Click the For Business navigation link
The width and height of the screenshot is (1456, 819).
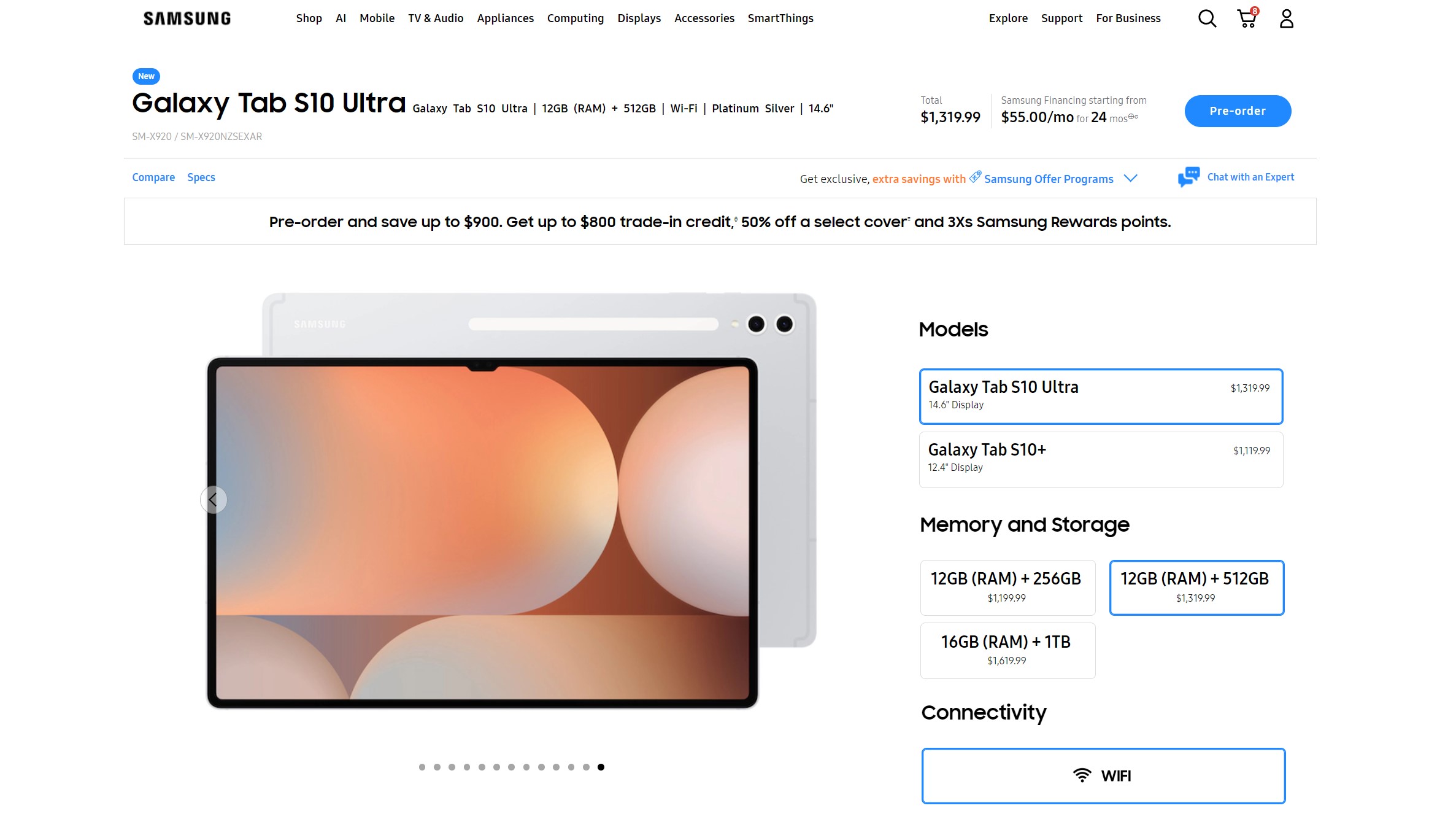pos(1128,18)
